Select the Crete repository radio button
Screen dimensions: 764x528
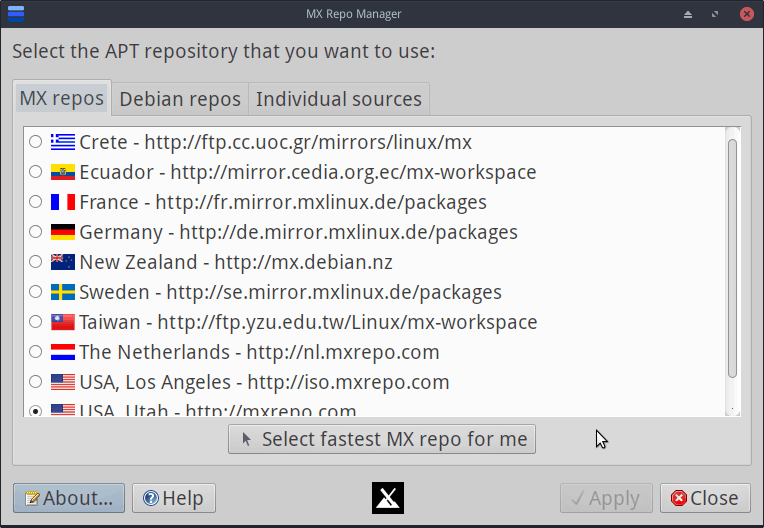click(x=36, y=142)
